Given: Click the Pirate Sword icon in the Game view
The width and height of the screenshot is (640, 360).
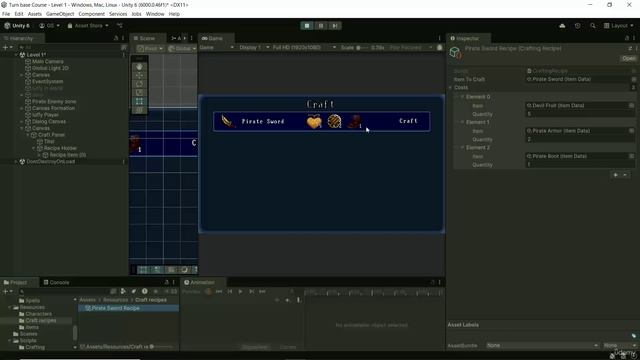Looking at the screenshot, I should point(228,121).
